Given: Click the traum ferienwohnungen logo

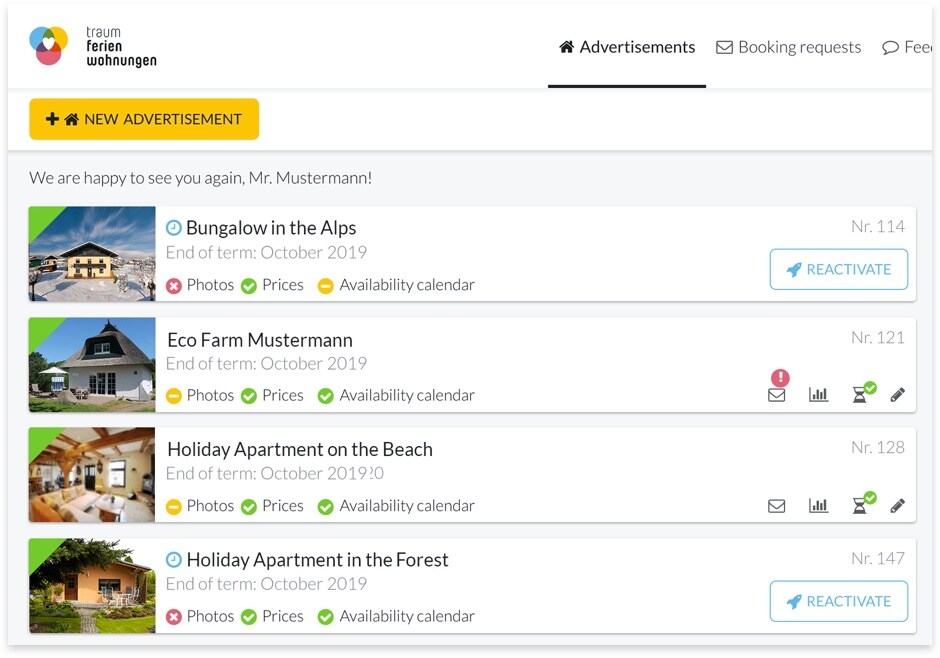Looking at the screenshot, I should [x=93, y=47].
